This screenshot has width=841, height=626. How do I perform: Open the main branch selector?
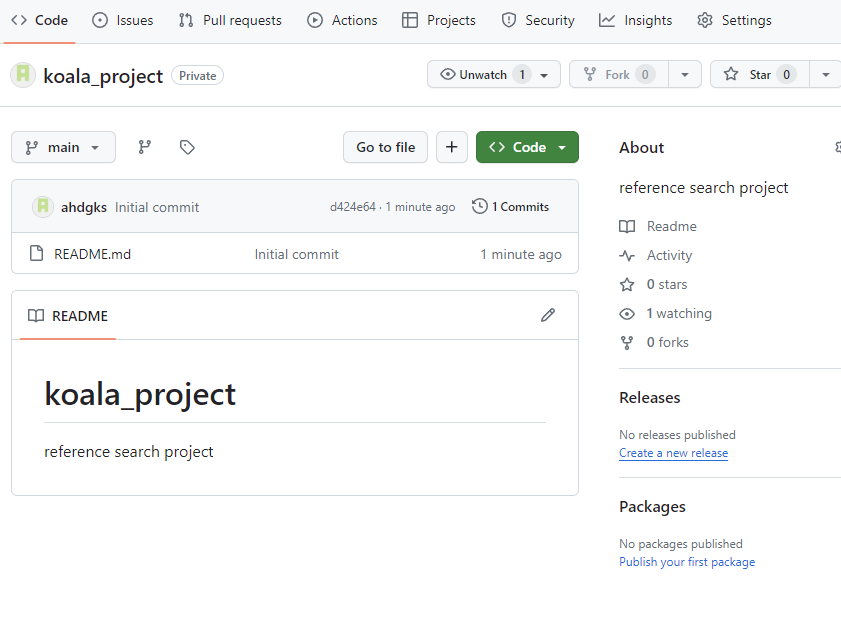63,147
